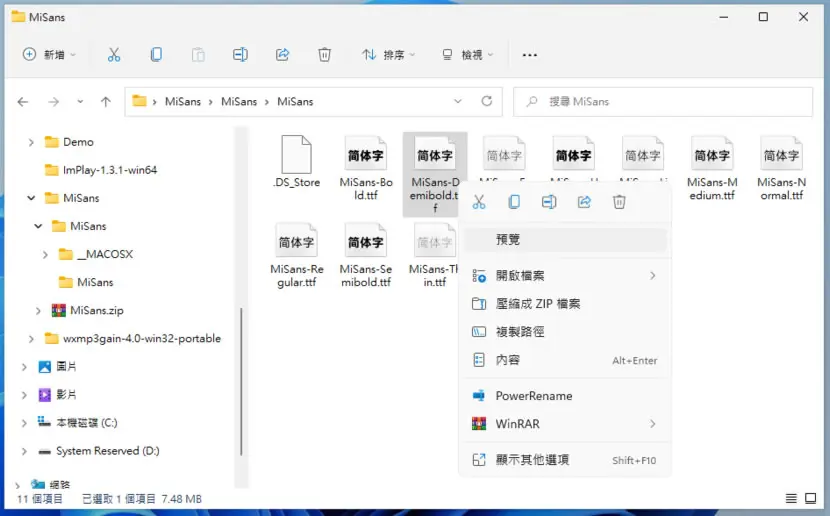Image resolution: width=830 pixels, height=516 pixels.
Task: Click the Share icon in the toolbar
Action: (x=283, y=55)
